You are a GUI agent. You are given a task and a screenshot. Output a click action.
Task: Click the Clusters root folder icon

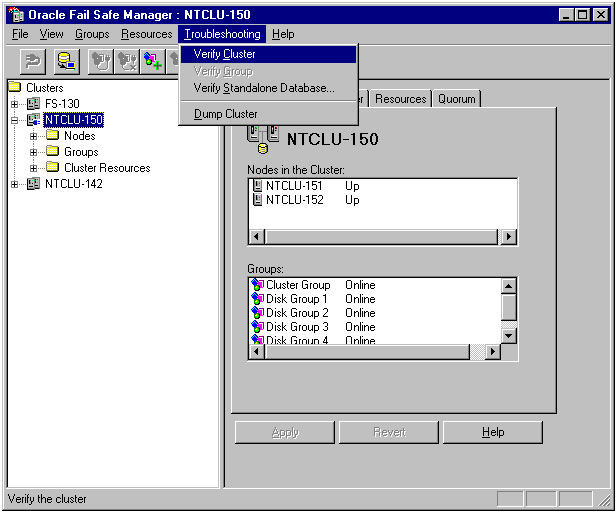pos(15,87)
